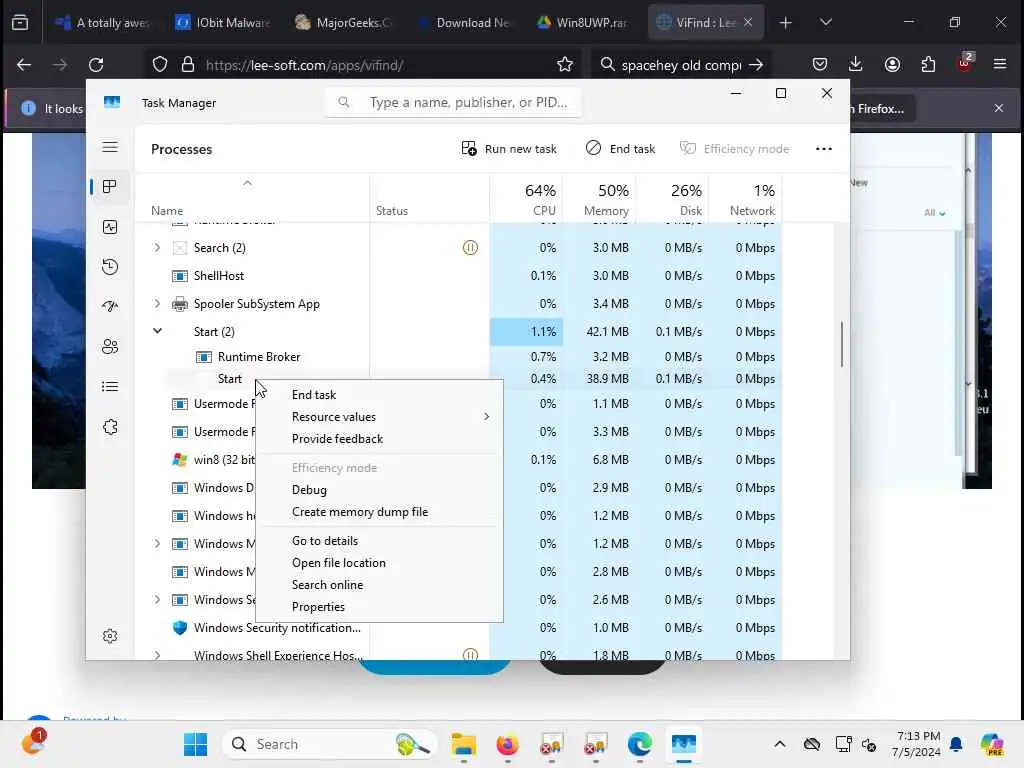This screenshot has height=768, width=1024.
Task: Open Firefox from the taskbar
Action: pos(507,744)
